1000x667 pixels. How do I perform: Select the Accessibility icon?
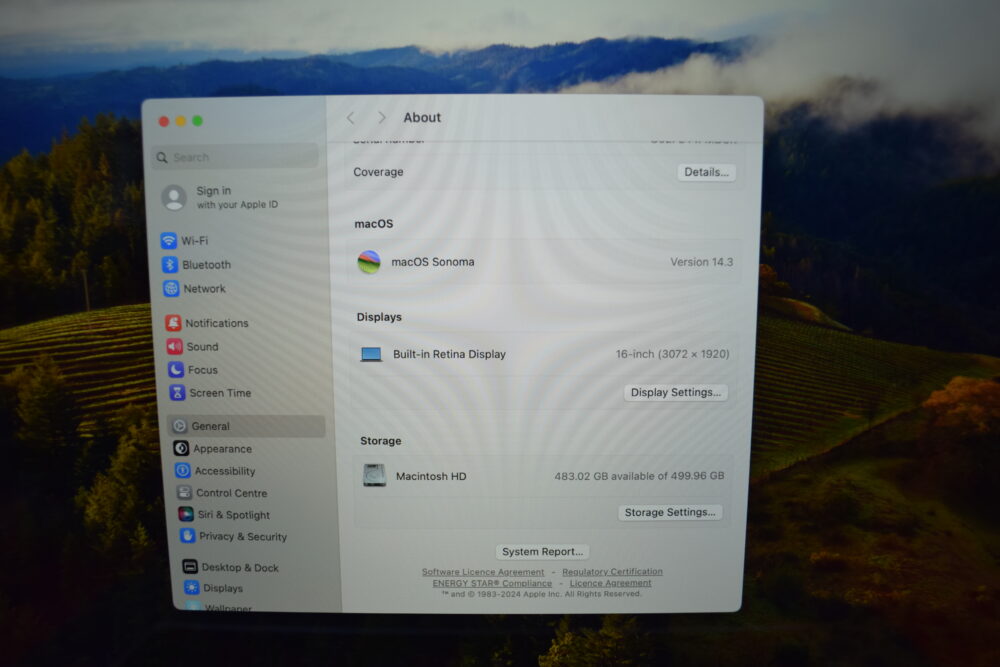point(182,471)
